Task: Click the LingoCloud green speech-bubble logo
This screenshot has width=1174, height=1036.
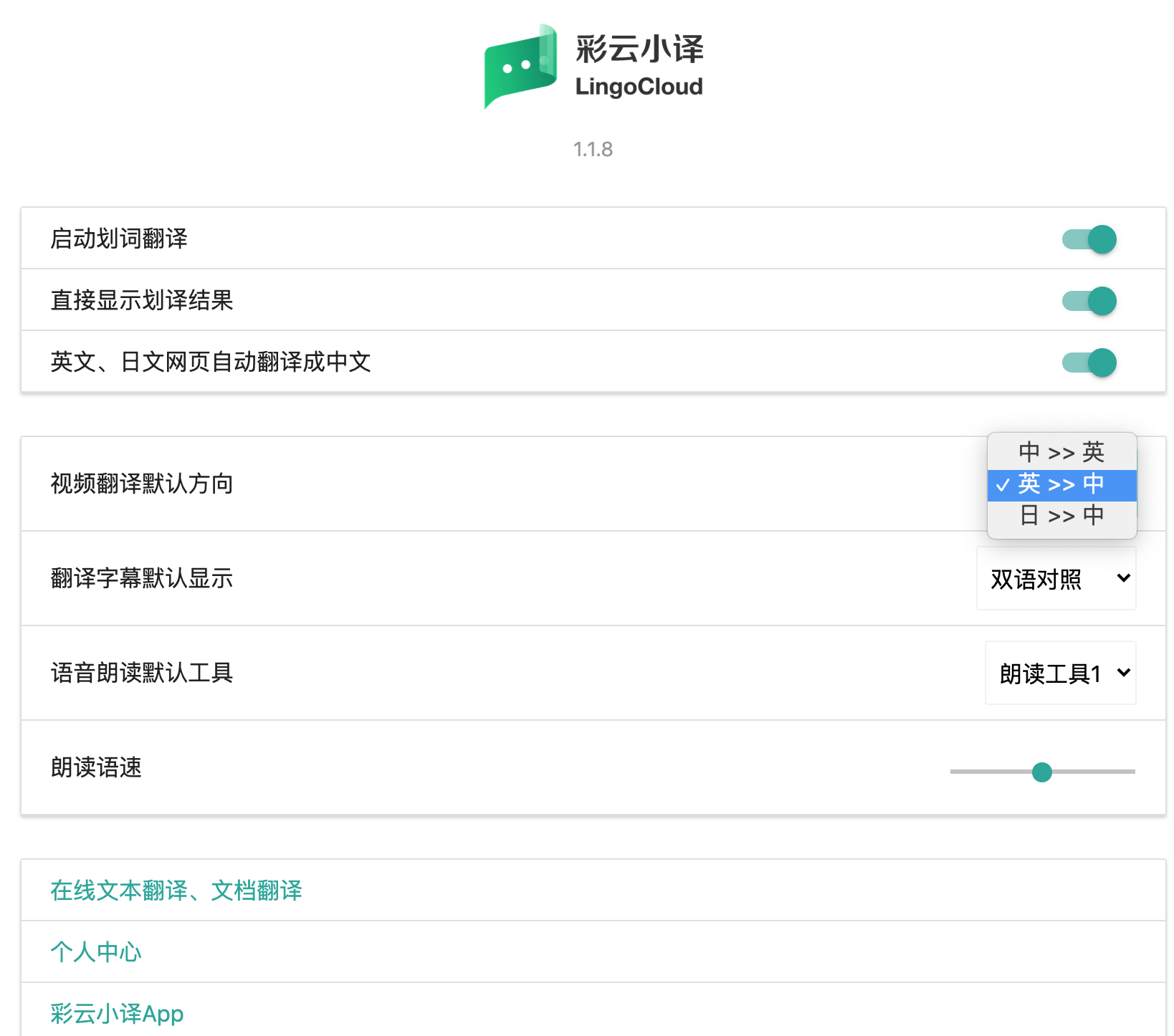Action: click(x=520, y=66)
